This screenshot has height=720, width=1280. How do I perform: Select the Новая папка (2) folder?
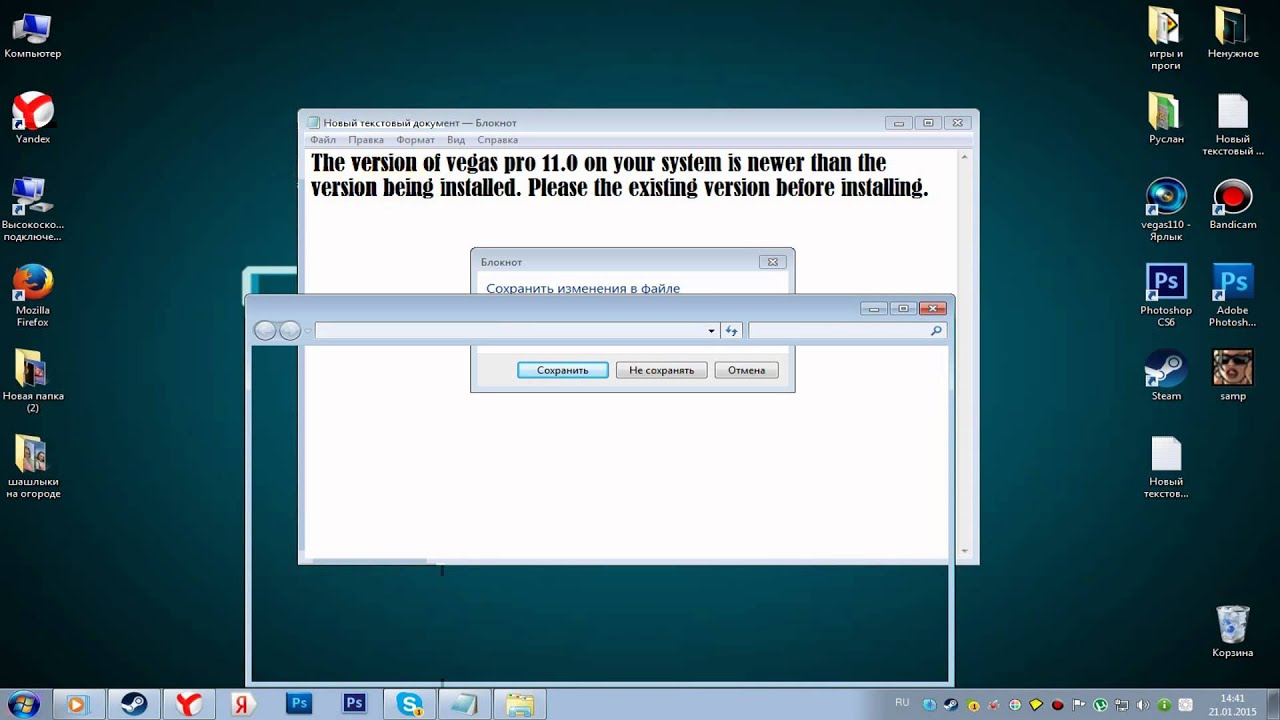(32, 380)
